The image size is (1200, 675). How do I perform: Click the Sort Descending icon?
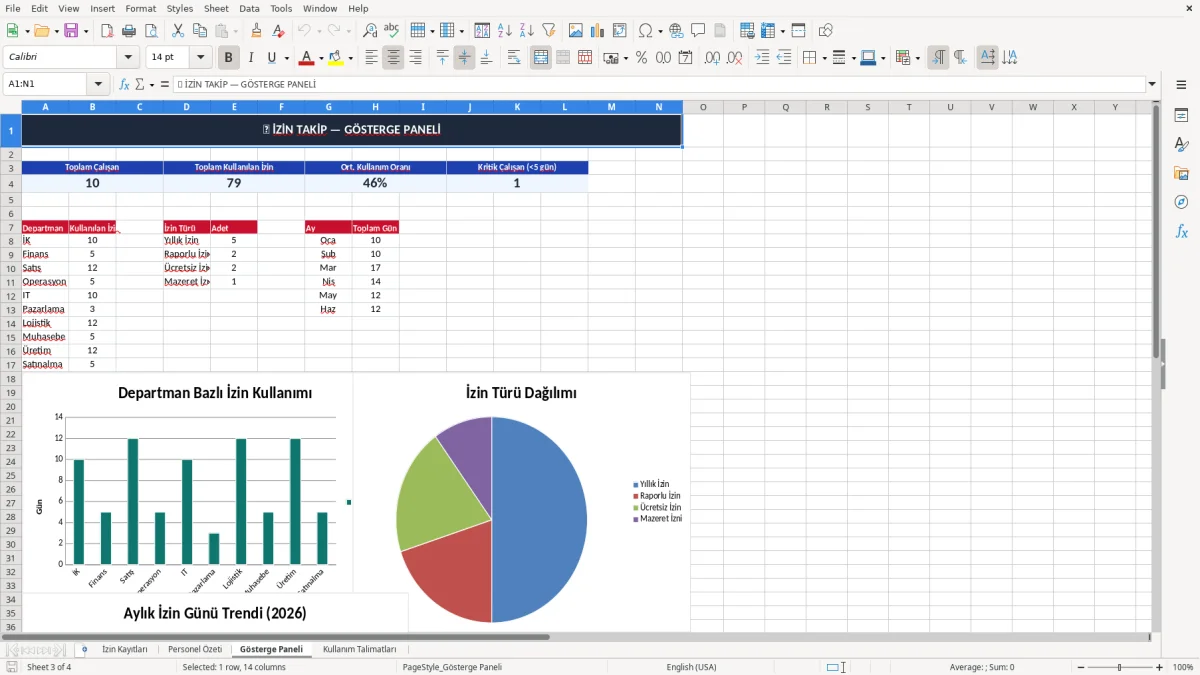(x=527, y=31)
